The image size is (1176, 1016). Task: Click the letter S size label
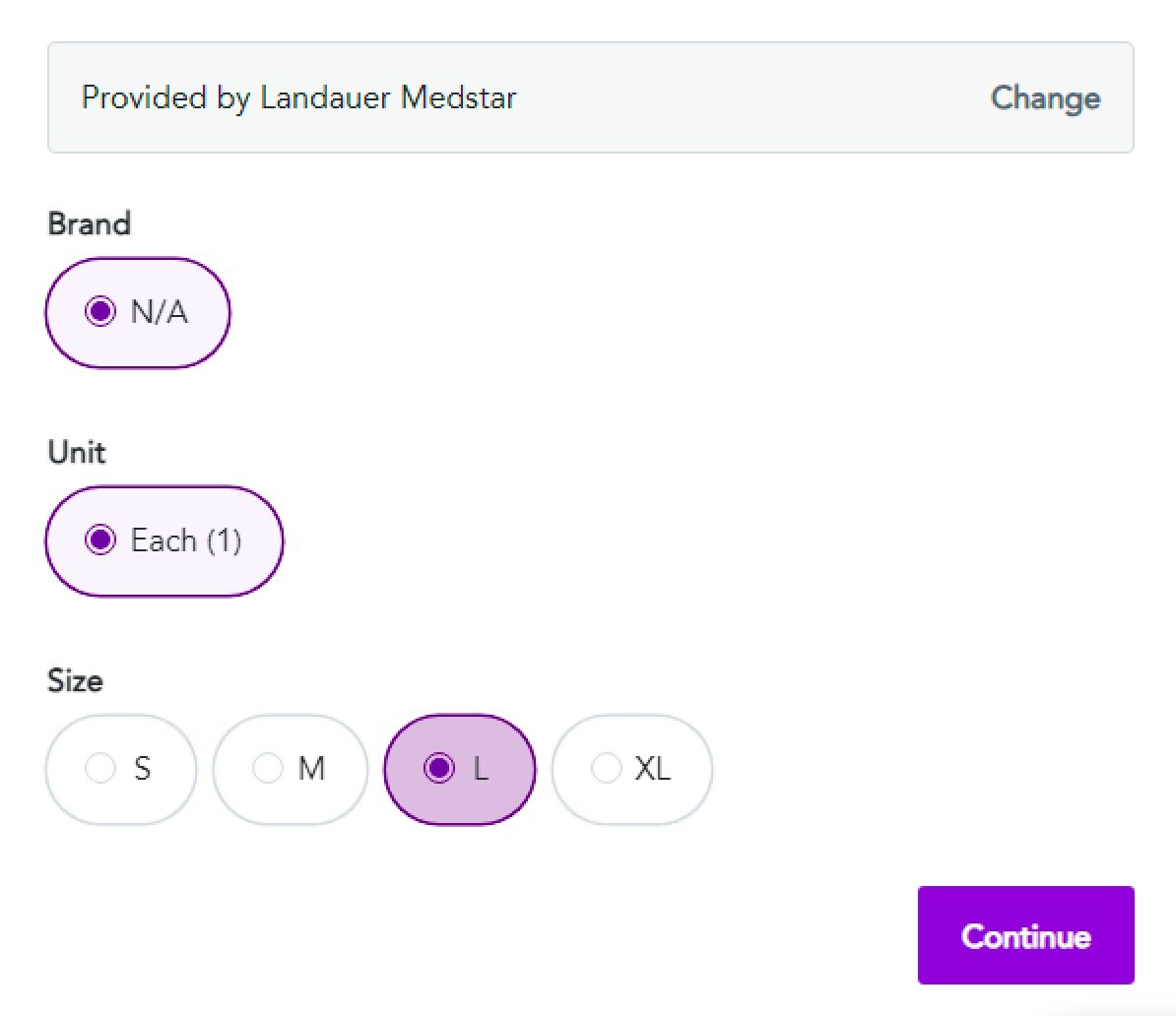[x=143, y=768]
